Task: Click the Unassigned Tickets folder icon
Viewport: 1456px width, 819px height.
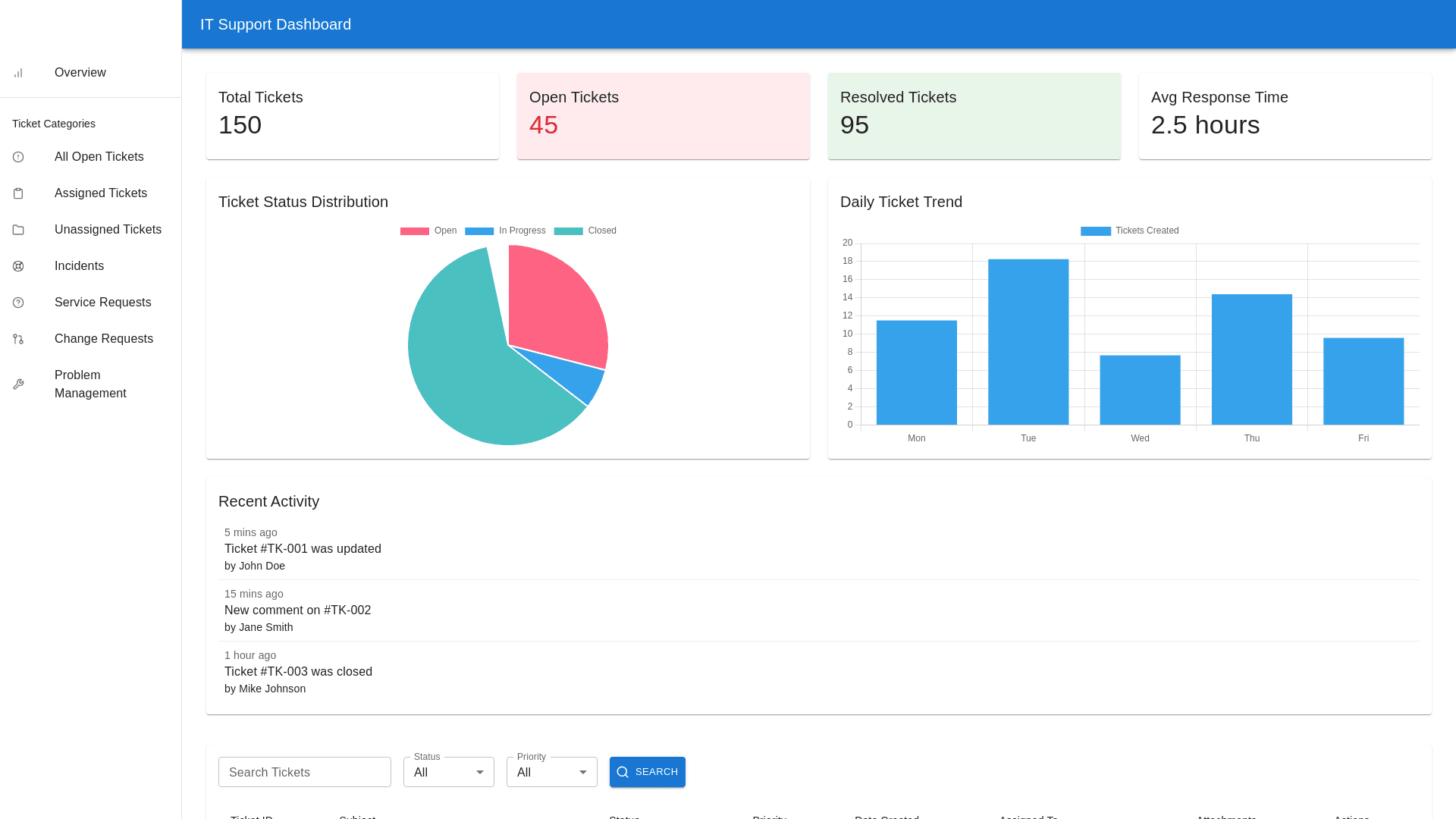Action: pos(18,230)
